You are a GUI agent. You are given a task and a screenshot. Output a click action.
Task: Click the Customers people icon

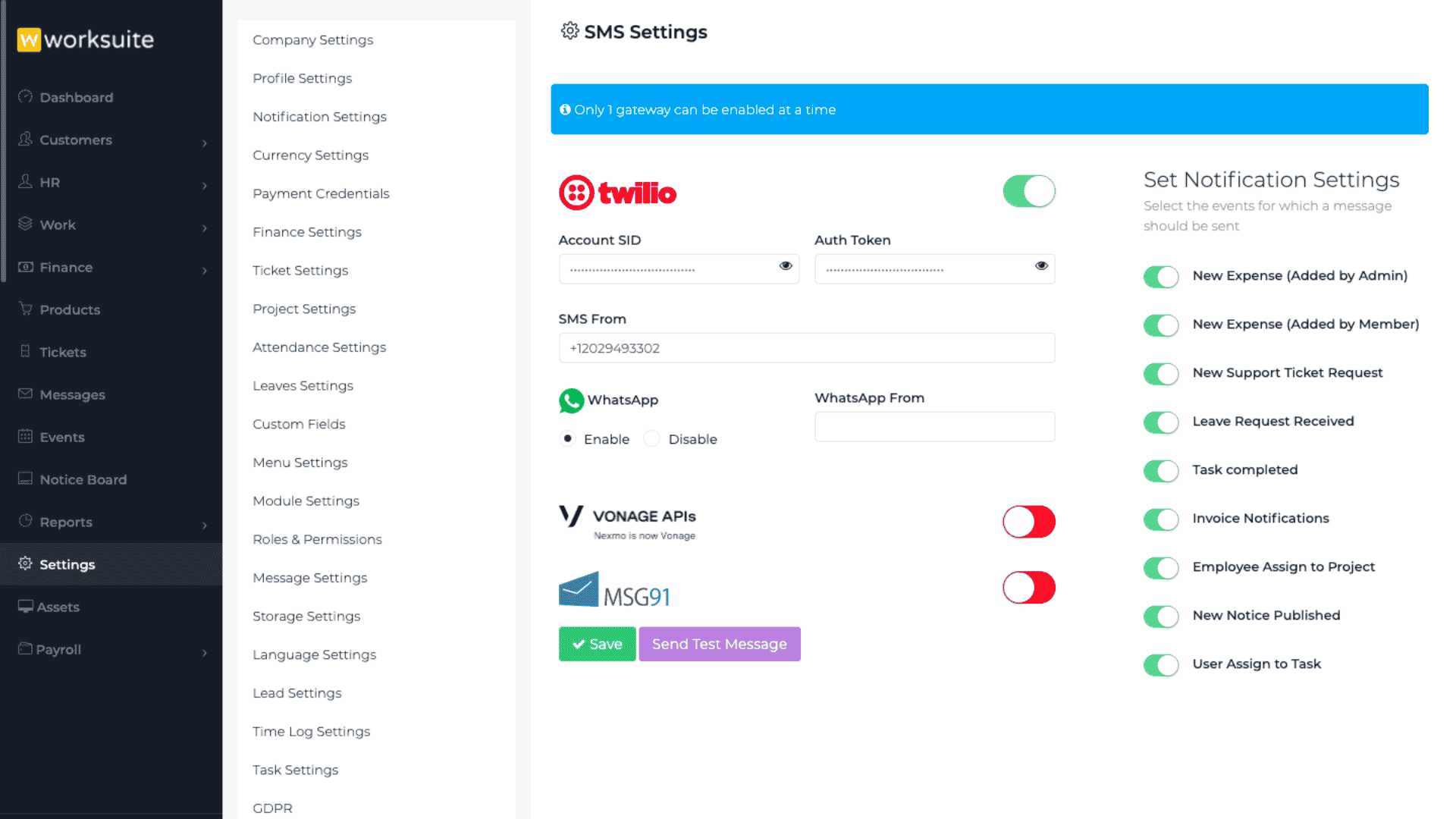tap(26, 139)
